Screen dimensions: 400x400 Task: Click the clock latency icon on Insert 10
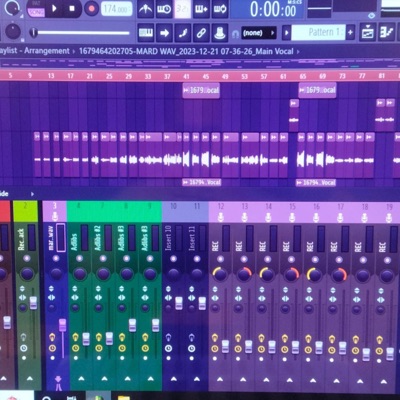click(x=168, y=348)
